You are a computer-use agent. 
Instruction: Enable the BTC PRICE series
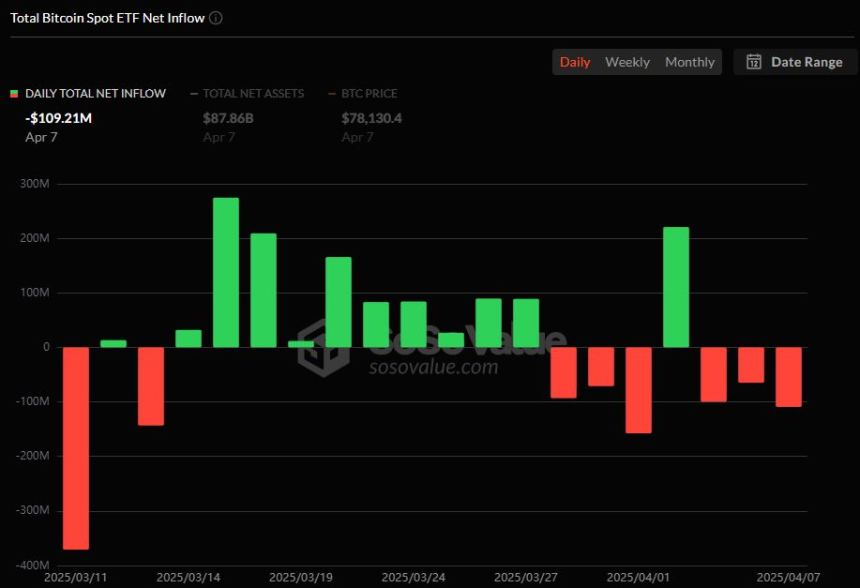coord(369,94)
